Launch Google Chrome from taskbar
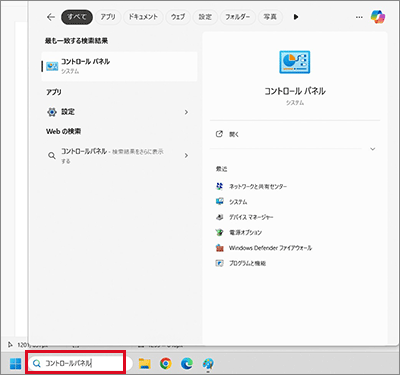 (x=166, y=363)
